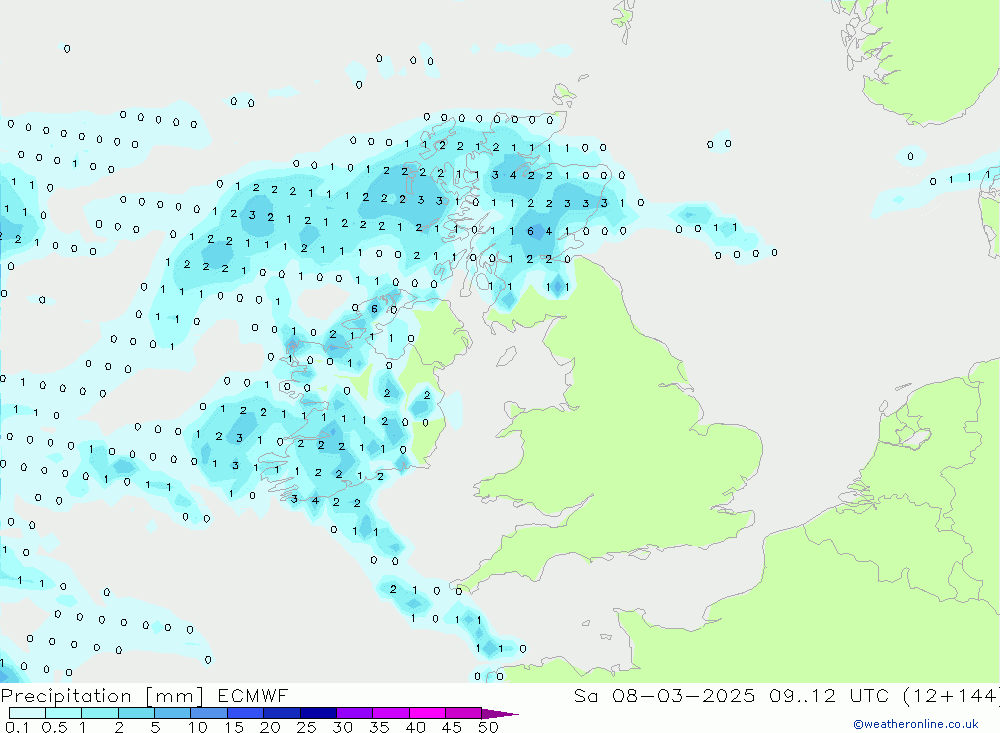Viewport: 1000px width, 733px height.
Task: Click the legend label '35'
Action: click(379, 727)
